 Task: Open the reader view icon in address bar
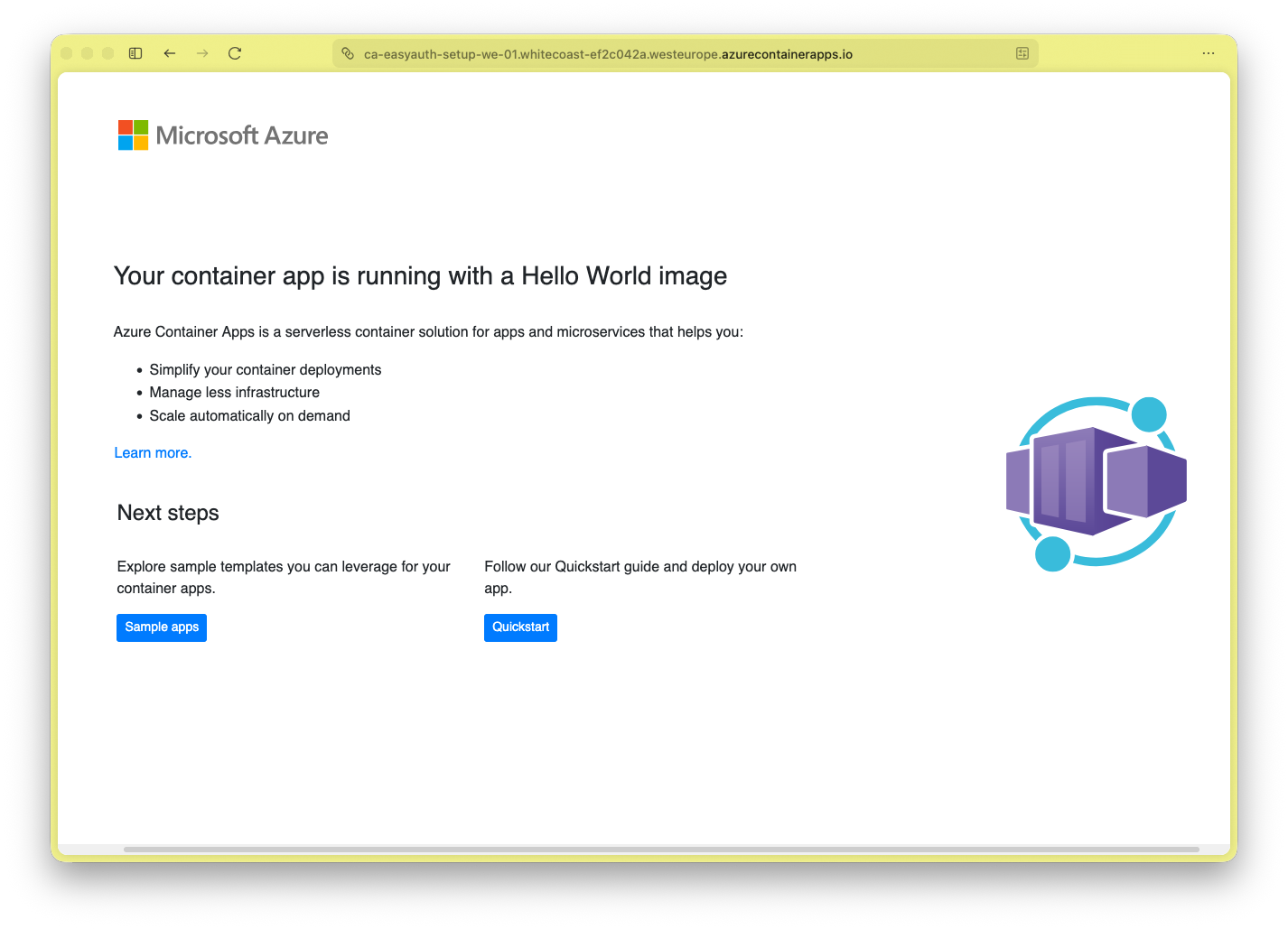click(1022, 53)
